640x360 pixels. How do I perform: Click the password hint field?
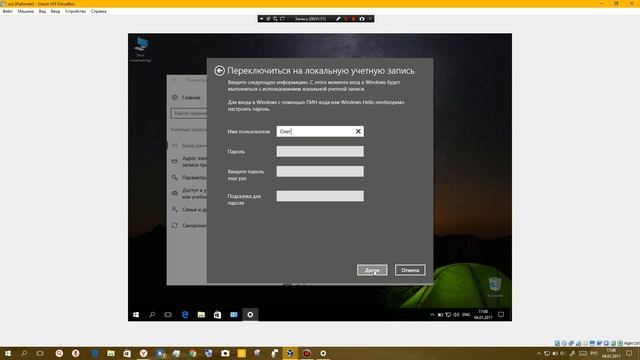(320, 196)
